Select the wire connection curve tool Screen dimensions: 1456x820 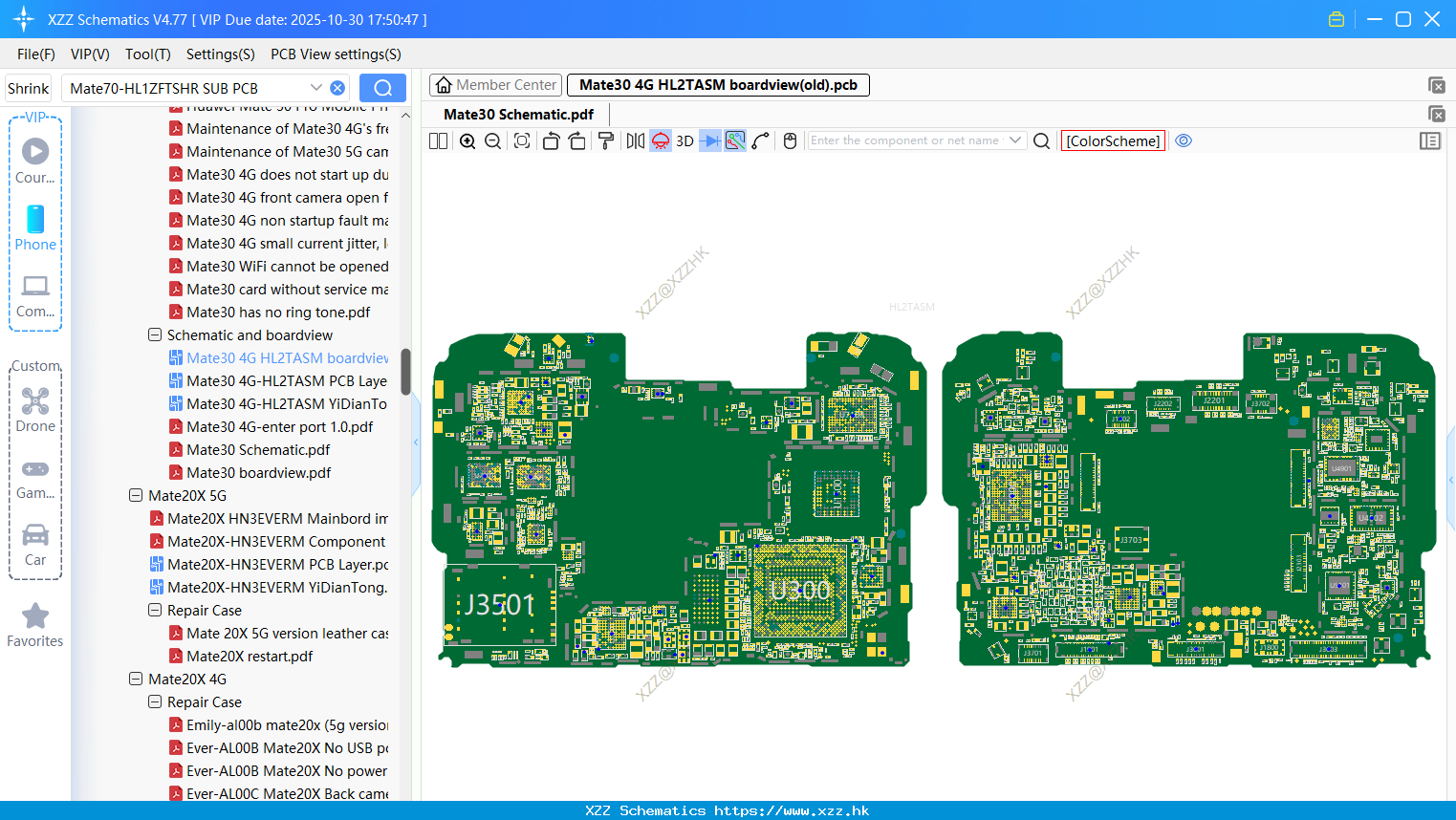click(x=761, y=140)
